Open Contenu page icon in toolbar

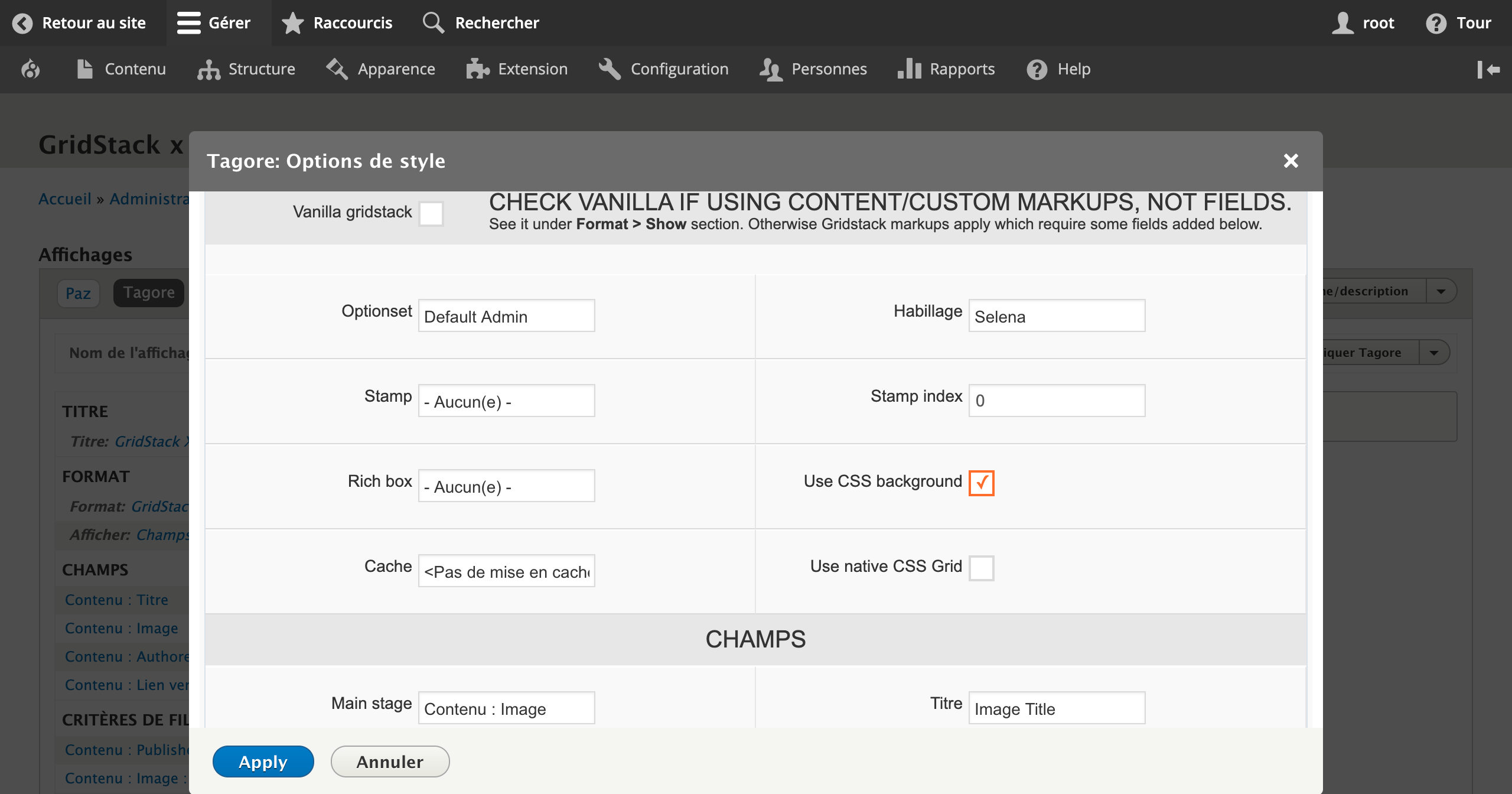pos(85,69)
